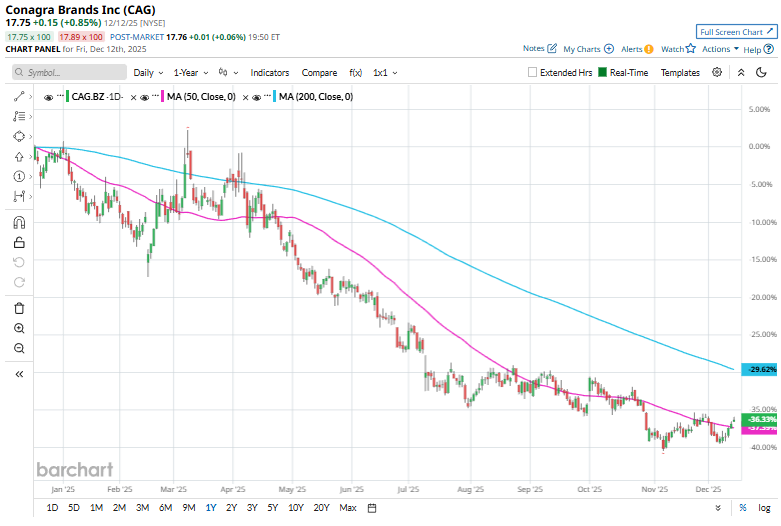Remove the CAG.BZ series with X
This screenshot has width=781, height=526.
[x=133, y=98]
